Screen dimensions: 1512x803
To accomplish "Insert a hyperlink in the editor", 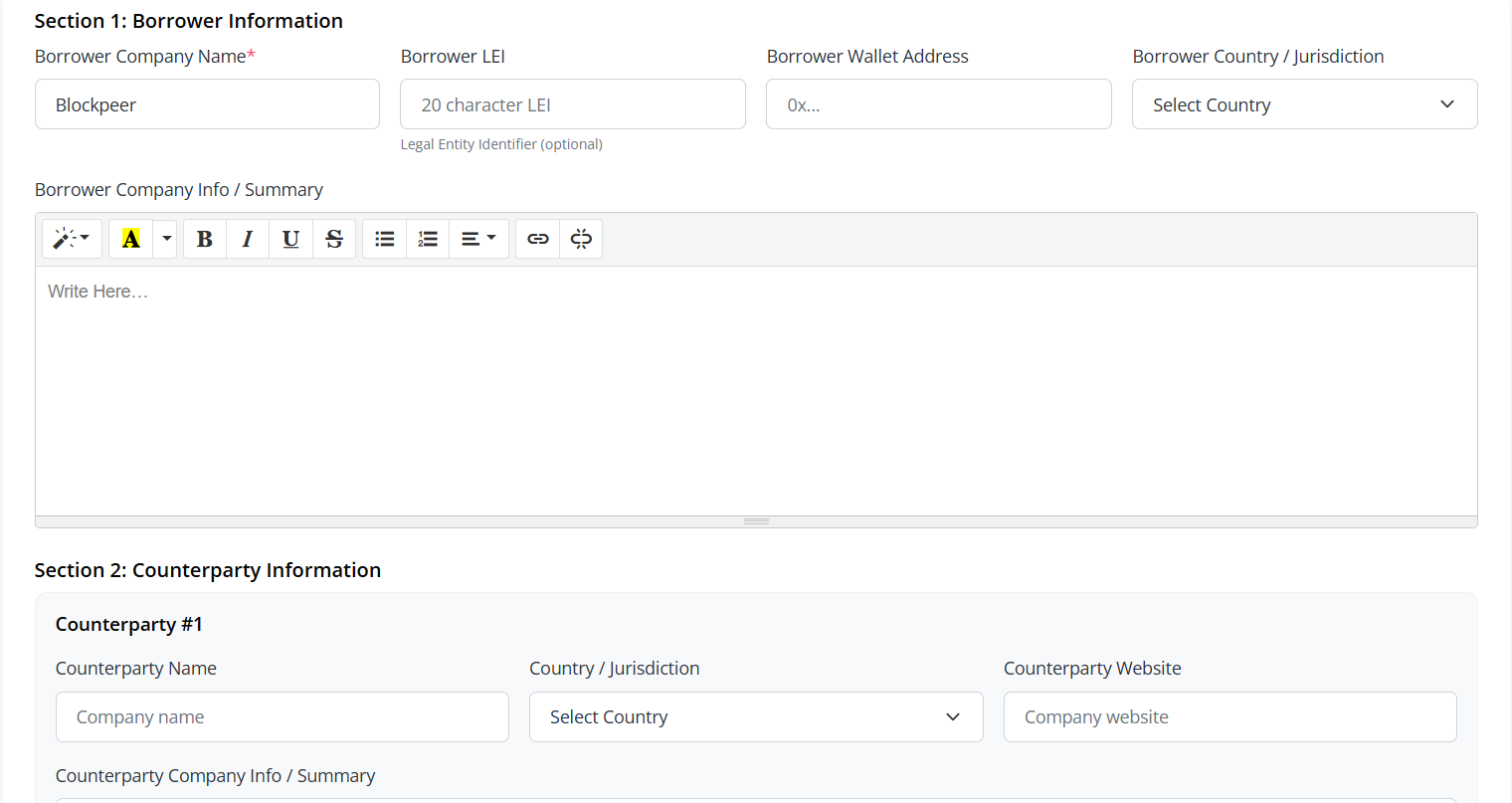I will tap(538, 239).
